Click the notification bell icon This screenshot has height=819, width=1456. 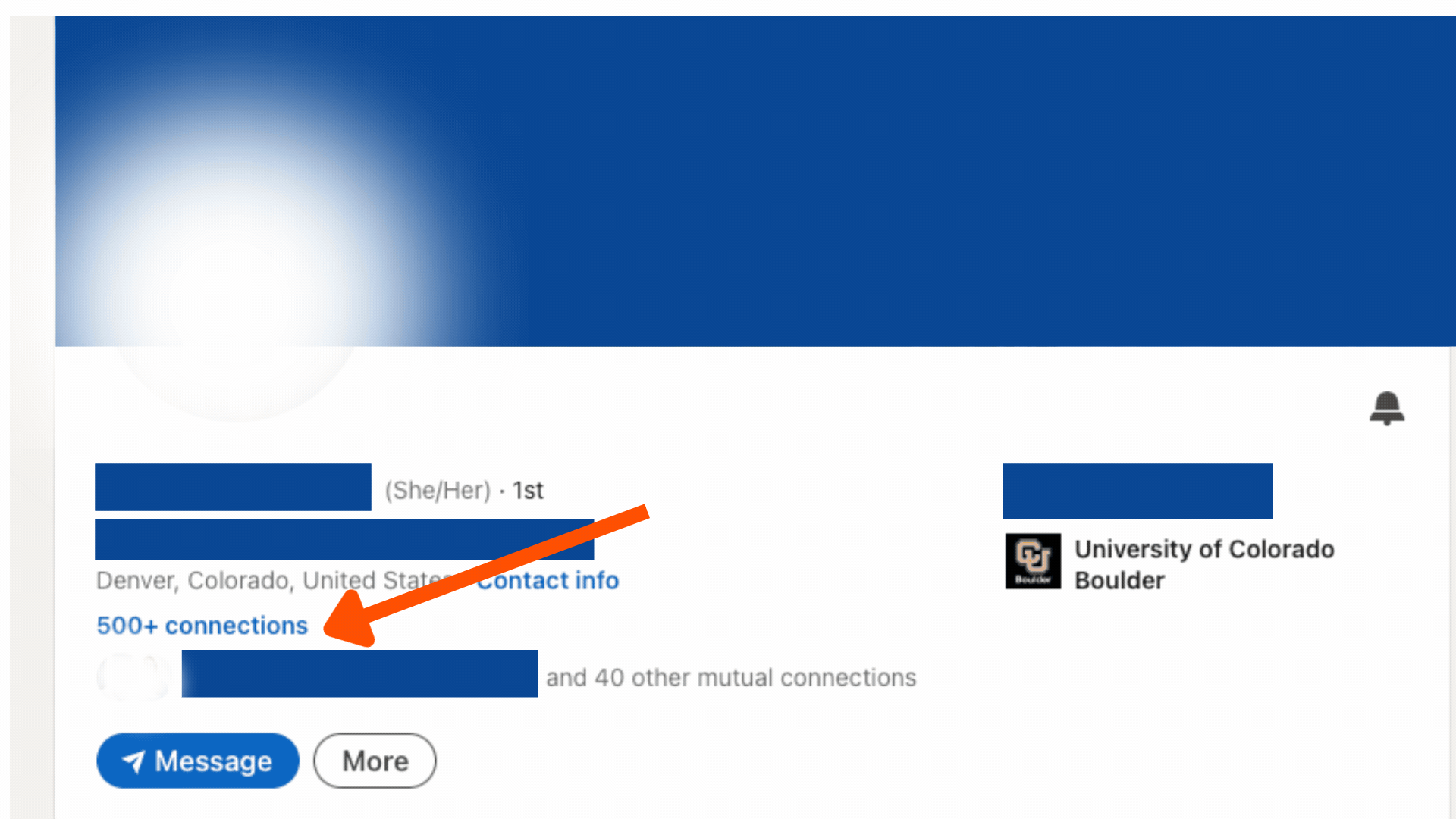1387,408
